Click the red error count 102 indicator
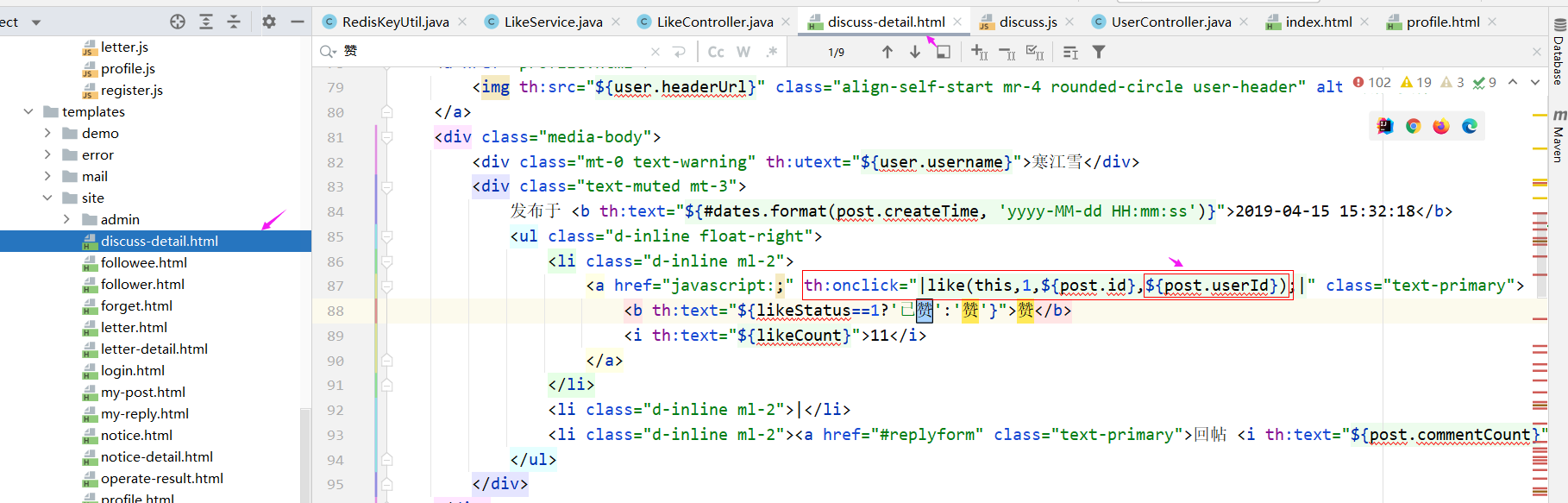This screenshot has height=503, width=1568. point(1372,82)
